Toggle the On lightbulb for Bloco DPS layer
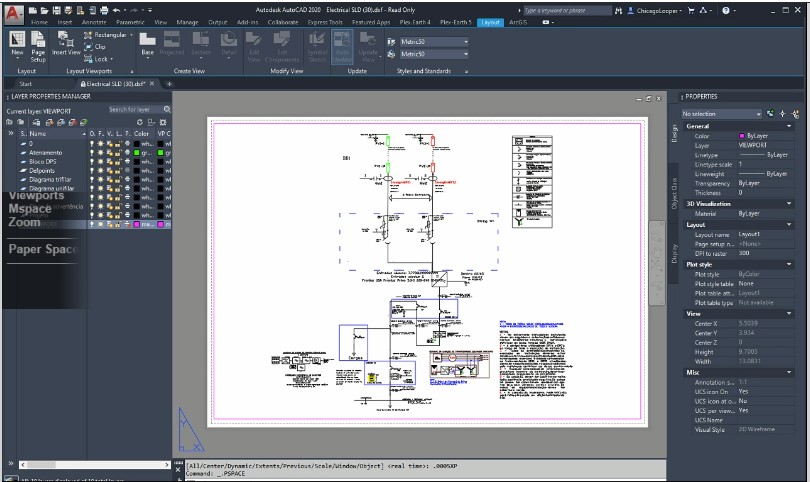The width and height of the screenshot is (810, 482). (92, 162)
